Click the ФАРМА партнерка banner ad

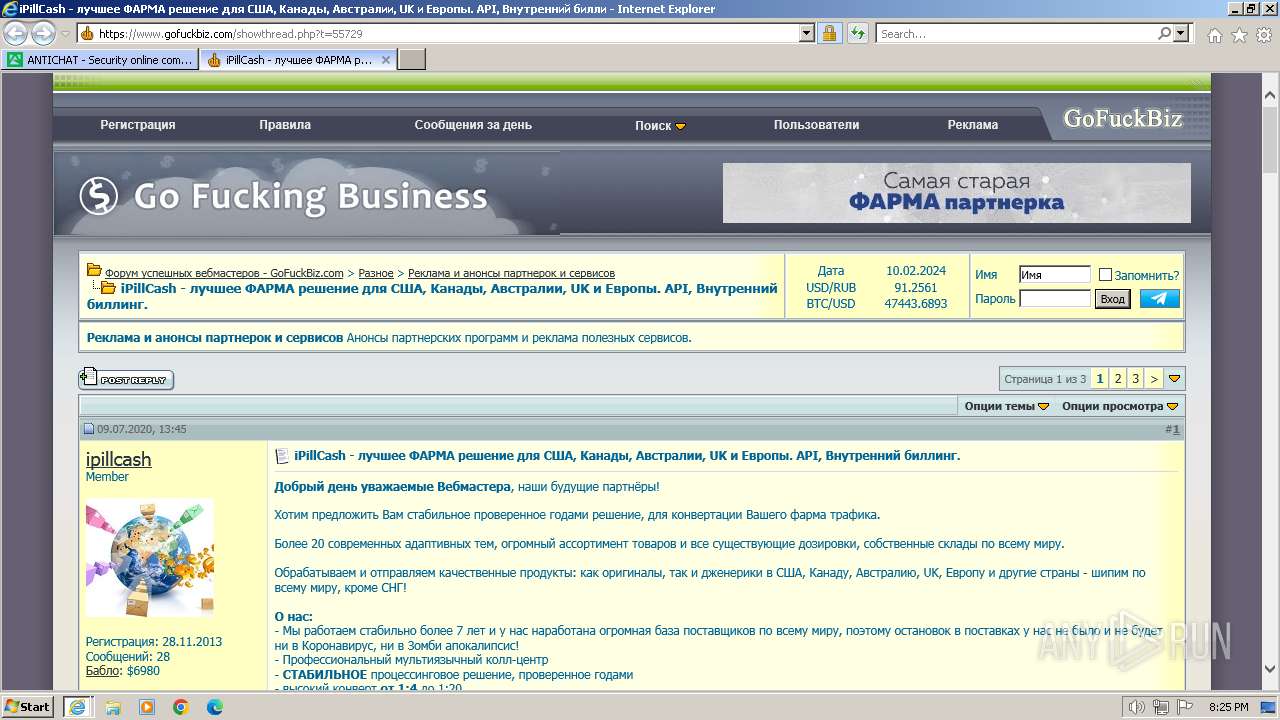click(x=957, y=193)
